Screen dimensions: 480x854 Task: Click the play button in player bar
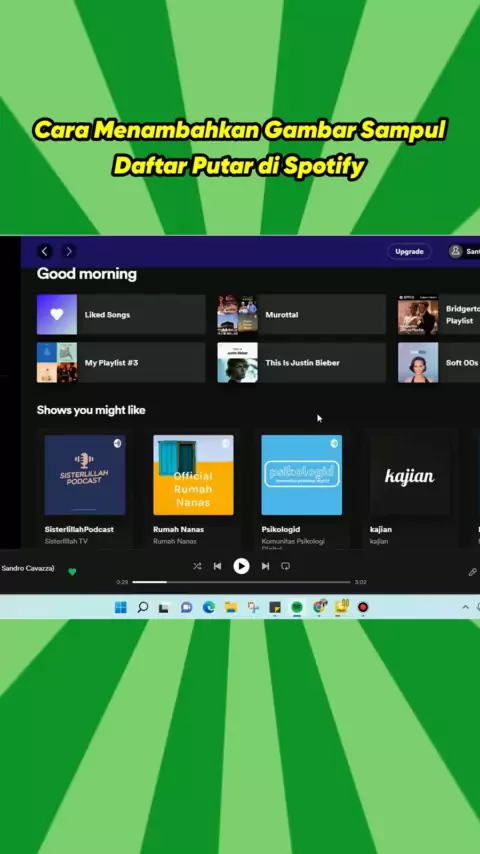click(x=241, y=566)
